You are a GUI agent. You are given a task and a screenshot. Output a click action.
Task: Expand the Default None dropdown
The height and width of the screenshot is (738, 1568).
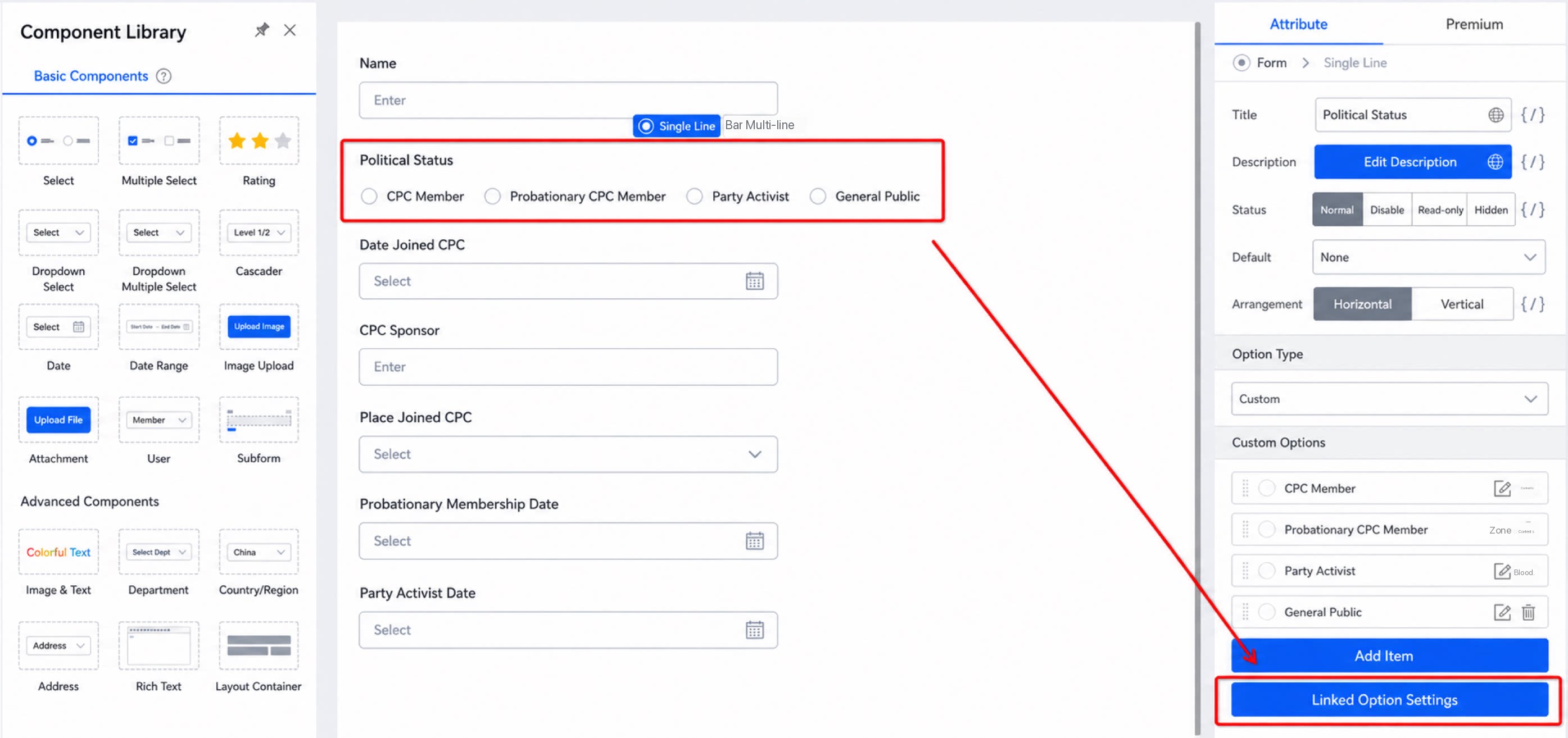pos(1428,257)
